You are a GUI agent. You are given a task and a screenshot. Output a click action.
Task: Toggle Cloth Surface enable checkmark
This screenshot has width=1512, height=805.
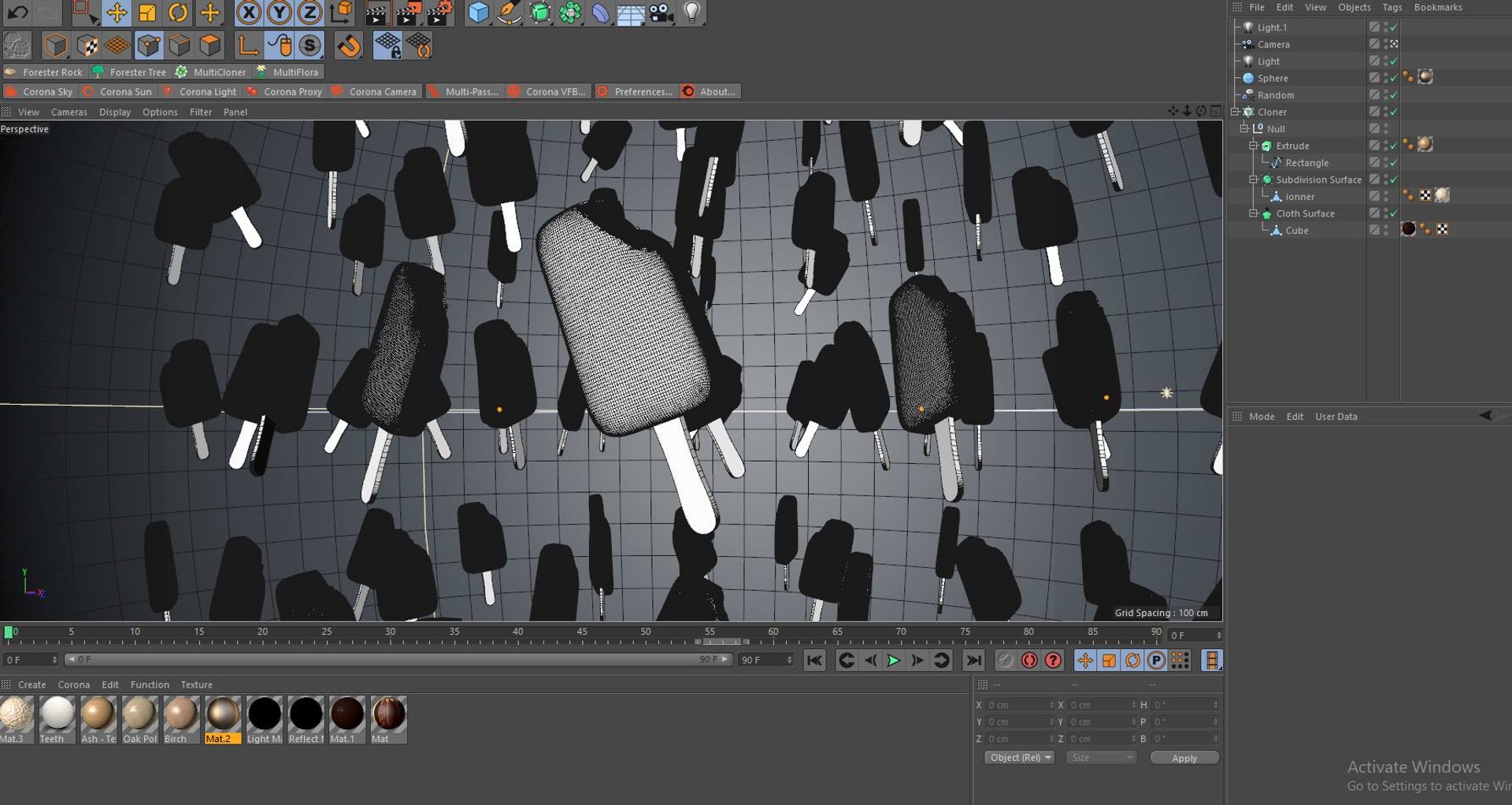pos(1394,213)
